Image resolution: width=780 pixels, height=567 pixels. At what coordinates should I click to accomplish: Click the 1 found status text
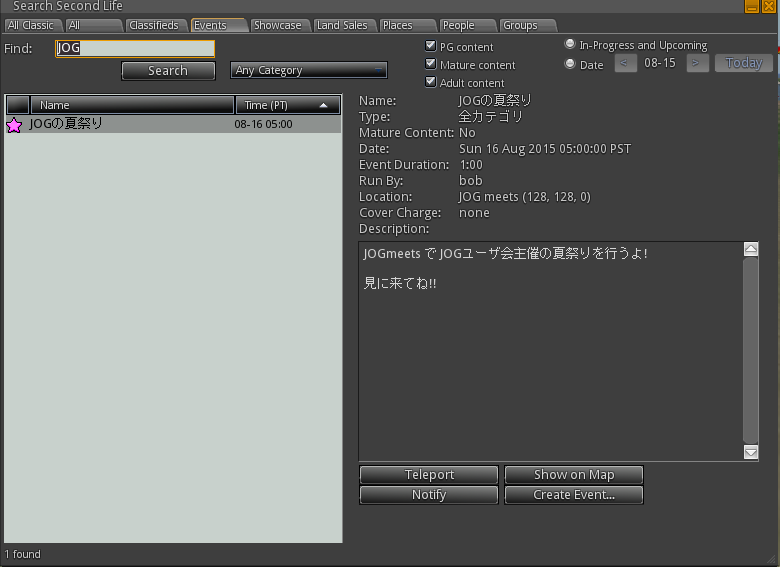point(22,554)
